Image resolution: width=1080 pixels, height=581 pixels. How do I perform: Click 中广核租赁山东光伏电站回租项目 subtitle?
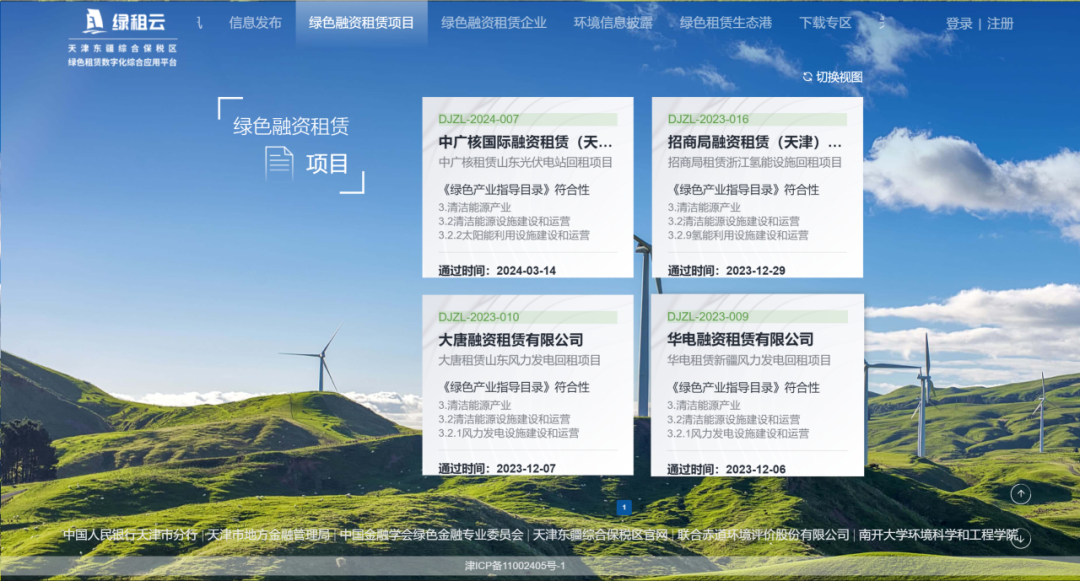(526, 162)
